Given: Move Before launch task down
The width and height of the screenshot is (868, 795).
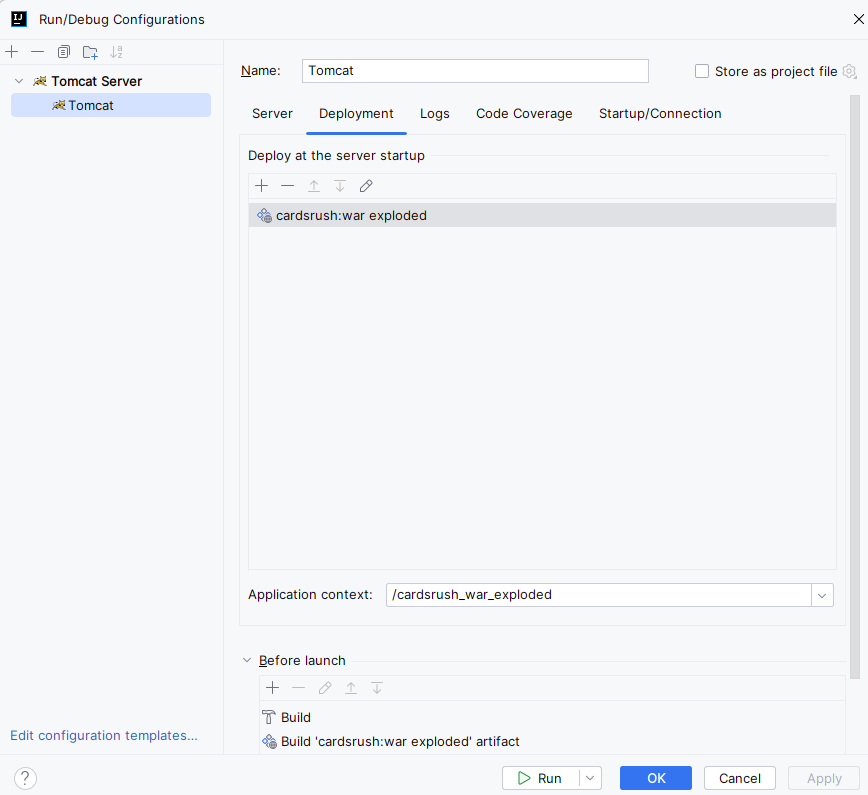Looking at the screenshot, I should (x=377, y=688).
